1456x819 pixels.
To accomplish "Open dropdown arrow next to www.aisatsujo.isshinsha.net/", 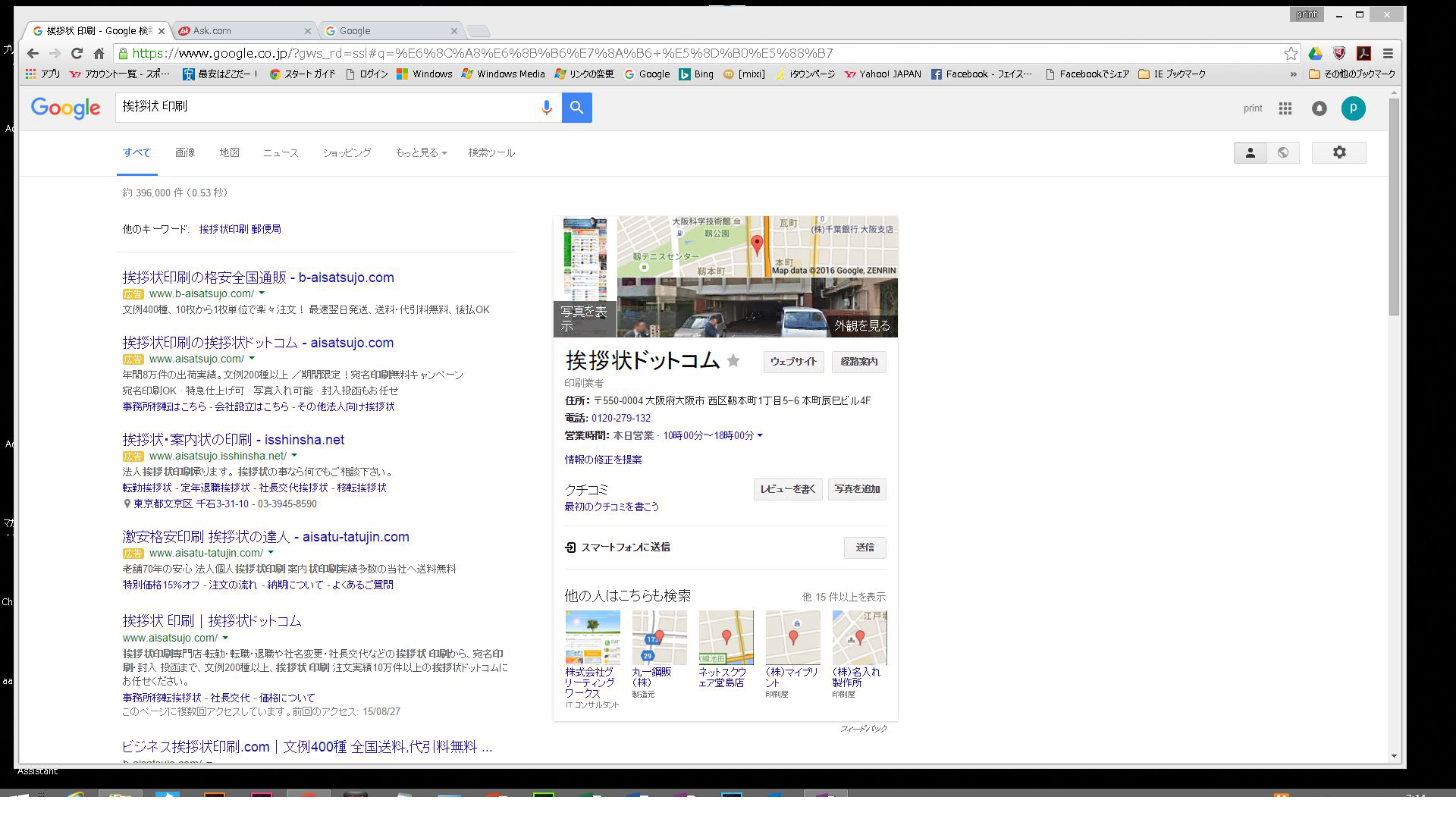I will 294,455.
